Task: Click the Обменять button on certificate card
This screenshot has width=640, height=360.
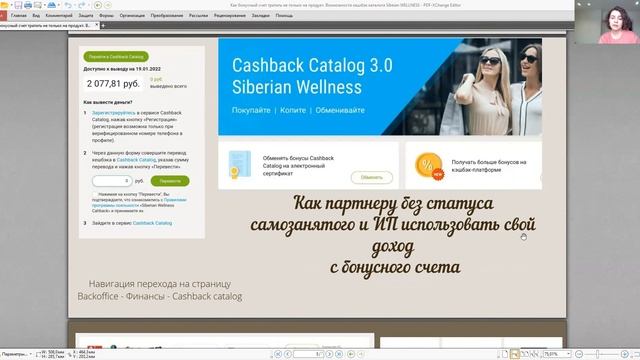Action: tap(371, 178)
